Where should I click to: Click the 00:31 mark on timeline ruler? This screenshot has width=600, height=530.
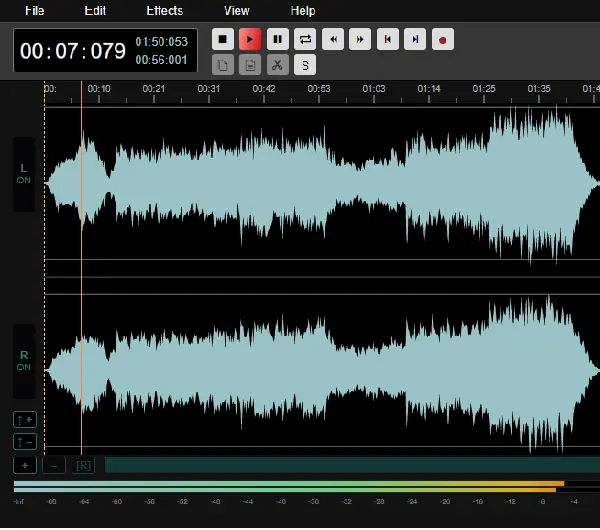(x=209, y=89)
